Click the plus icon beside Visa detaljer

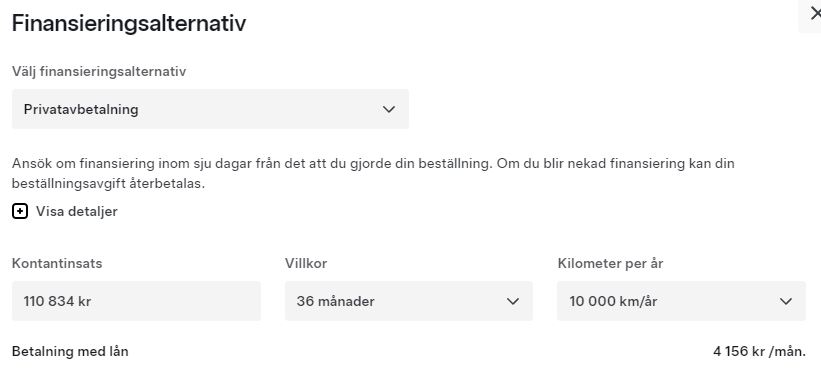pyautogui.click(x=20, y=212)
